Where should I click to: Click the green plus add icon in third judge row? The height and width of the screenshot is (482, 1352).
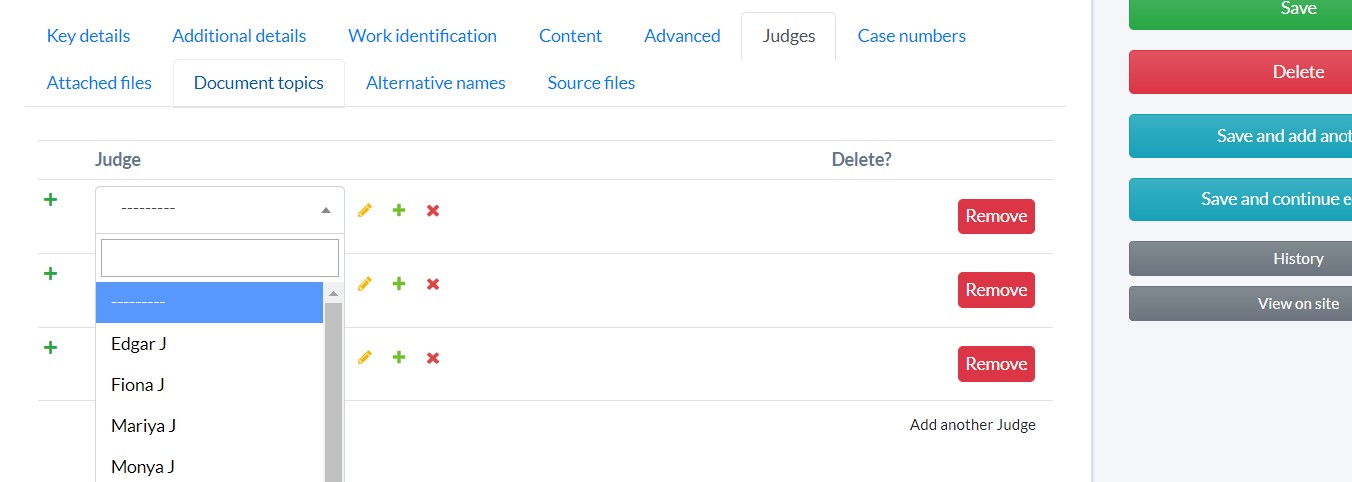click(x=399, y=358)
